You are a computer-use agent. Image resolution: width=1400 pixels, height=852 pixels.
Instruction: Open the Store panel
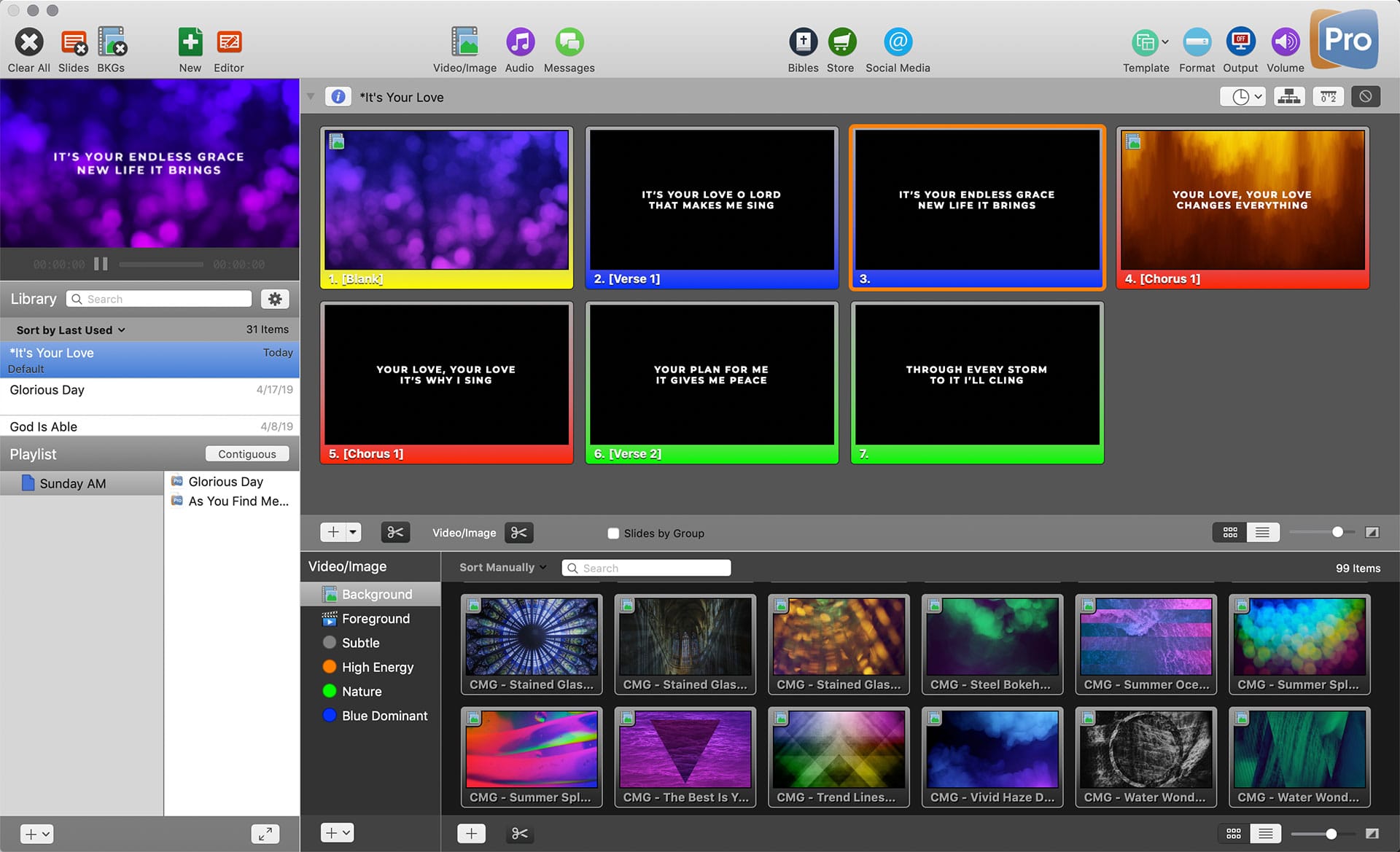tap(842, 41)
